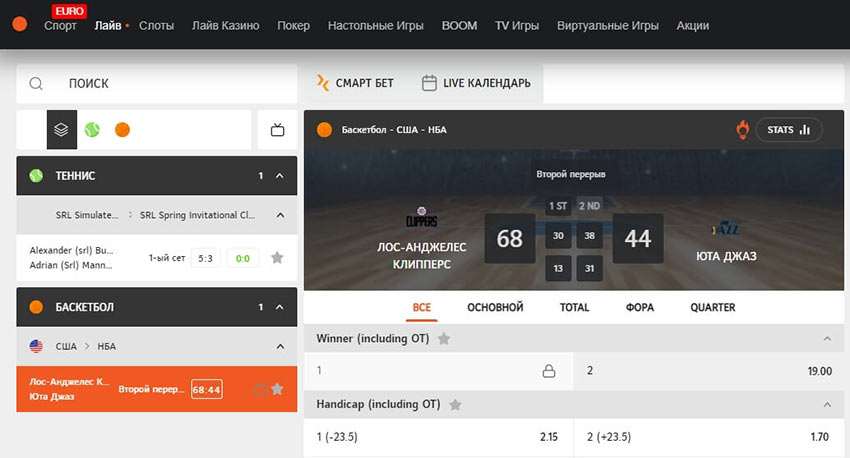Switch to ФОРА markets tab

pyautogui.click(x=640, y=307)
